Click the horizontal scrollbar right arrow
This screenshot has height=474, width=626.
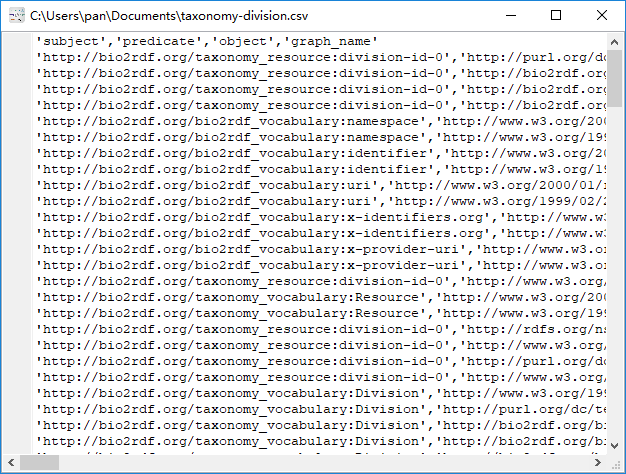[x=598, y=464]
